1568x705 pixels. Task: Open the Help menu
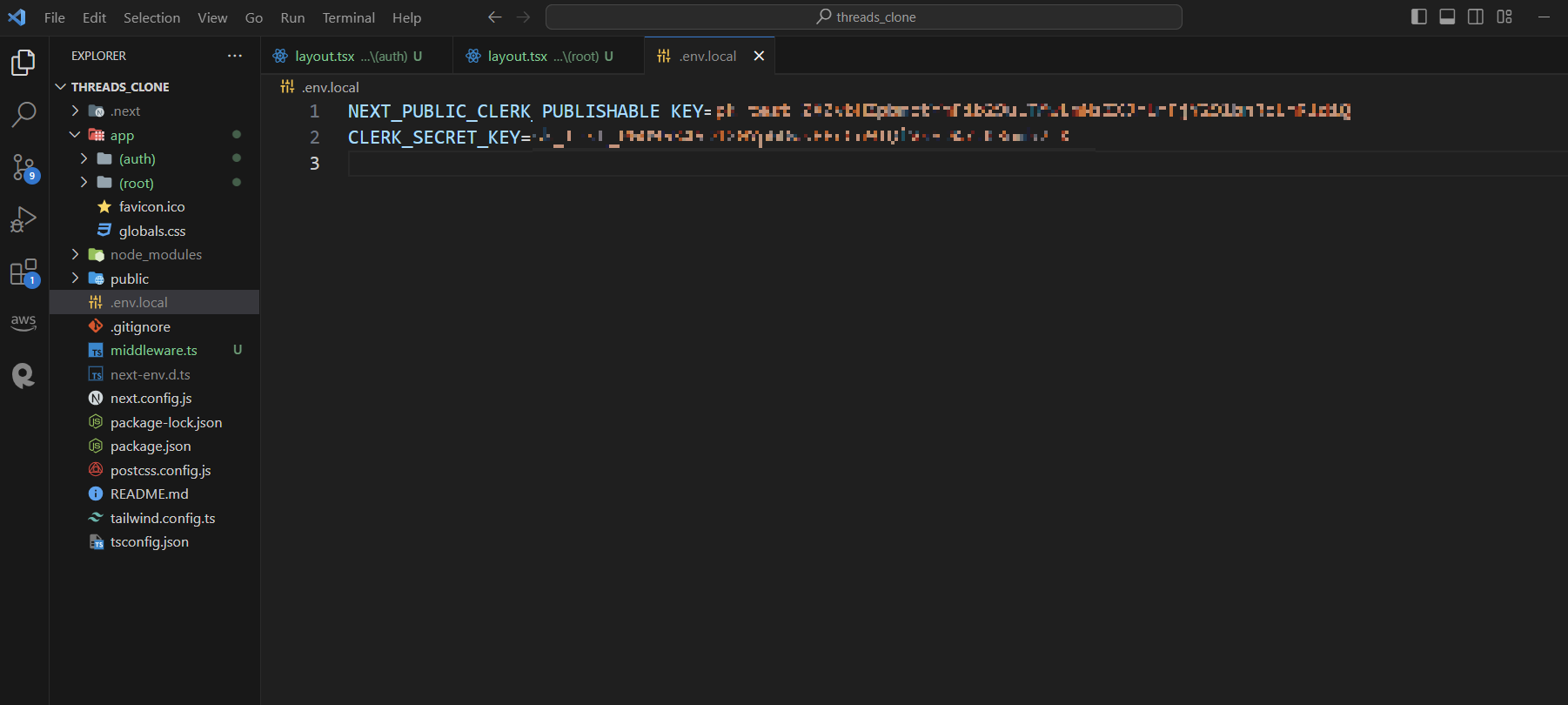click(x=406, y=17)
